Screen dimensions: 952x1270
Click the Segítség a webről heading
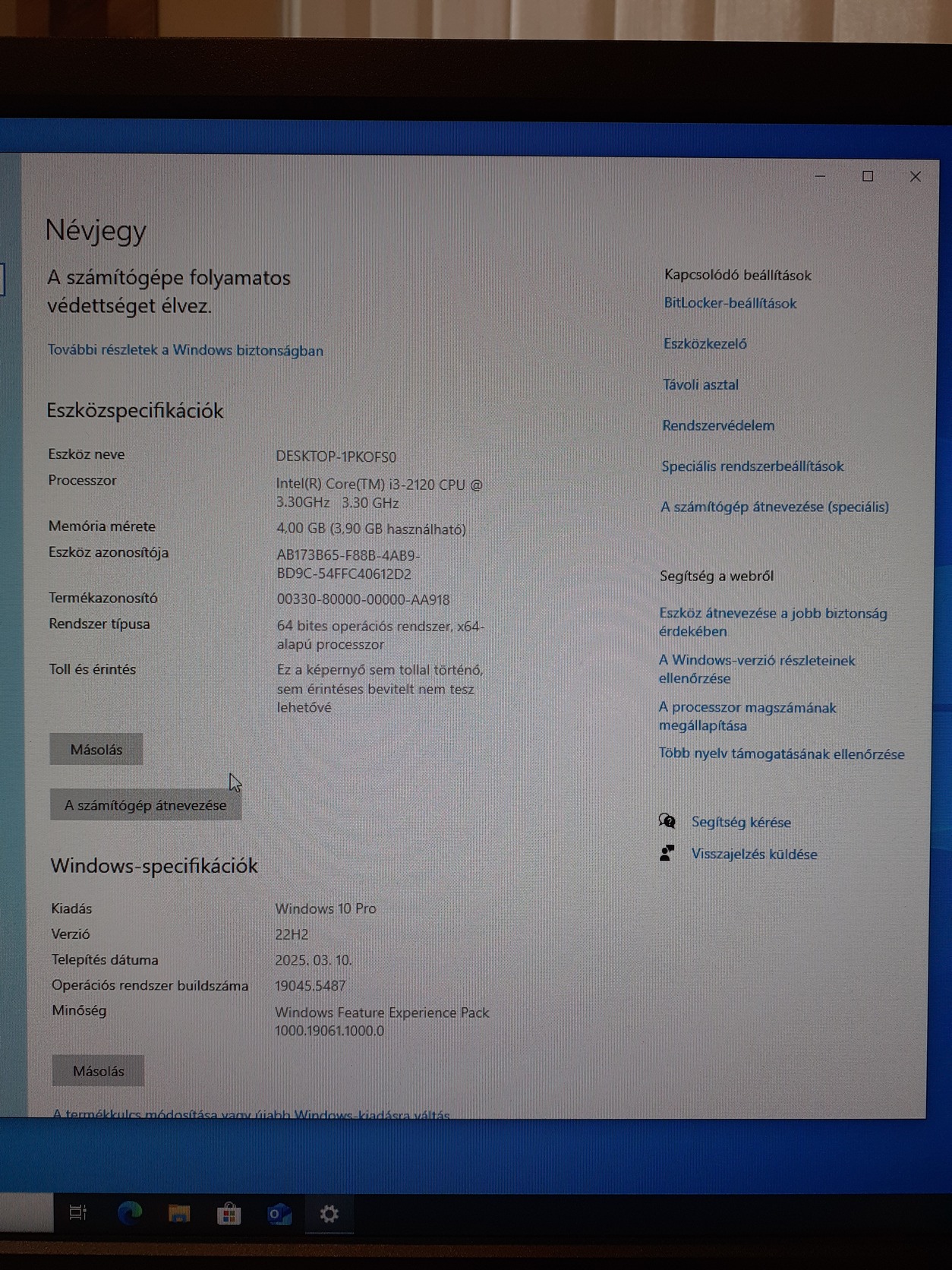717,576
